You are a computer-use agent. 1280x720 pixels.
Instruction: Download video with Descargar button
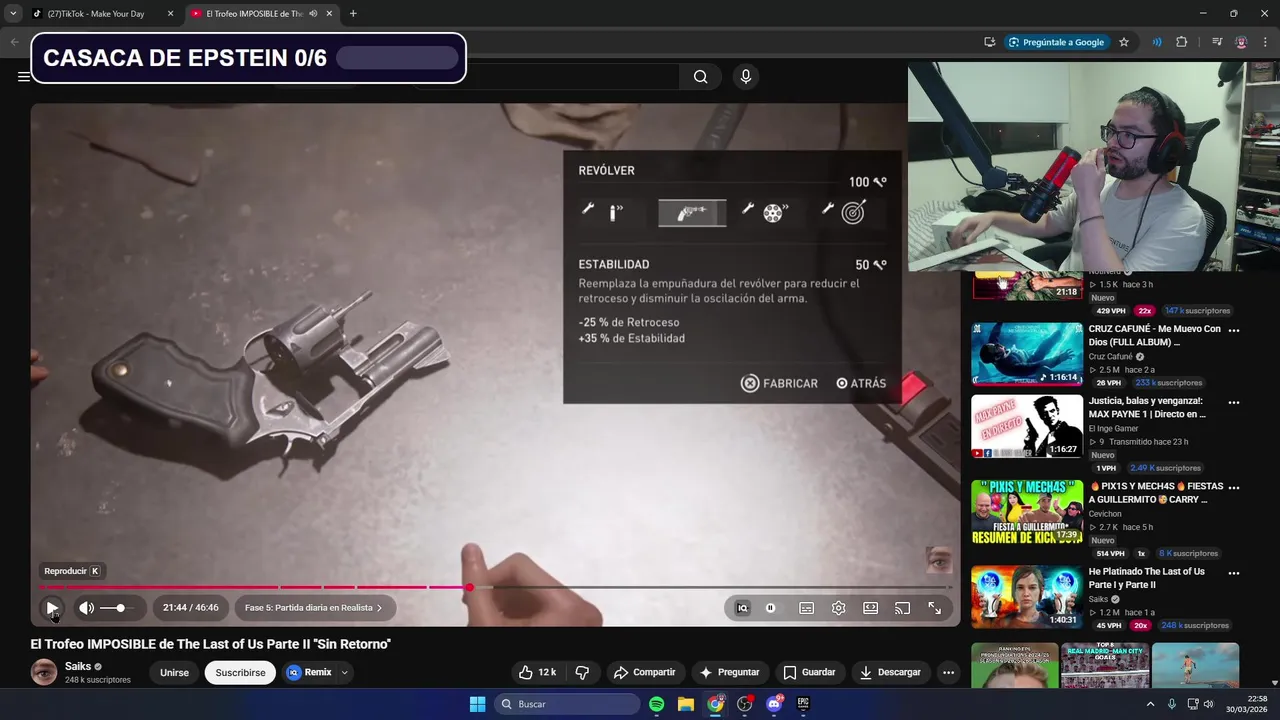point(890,672)
